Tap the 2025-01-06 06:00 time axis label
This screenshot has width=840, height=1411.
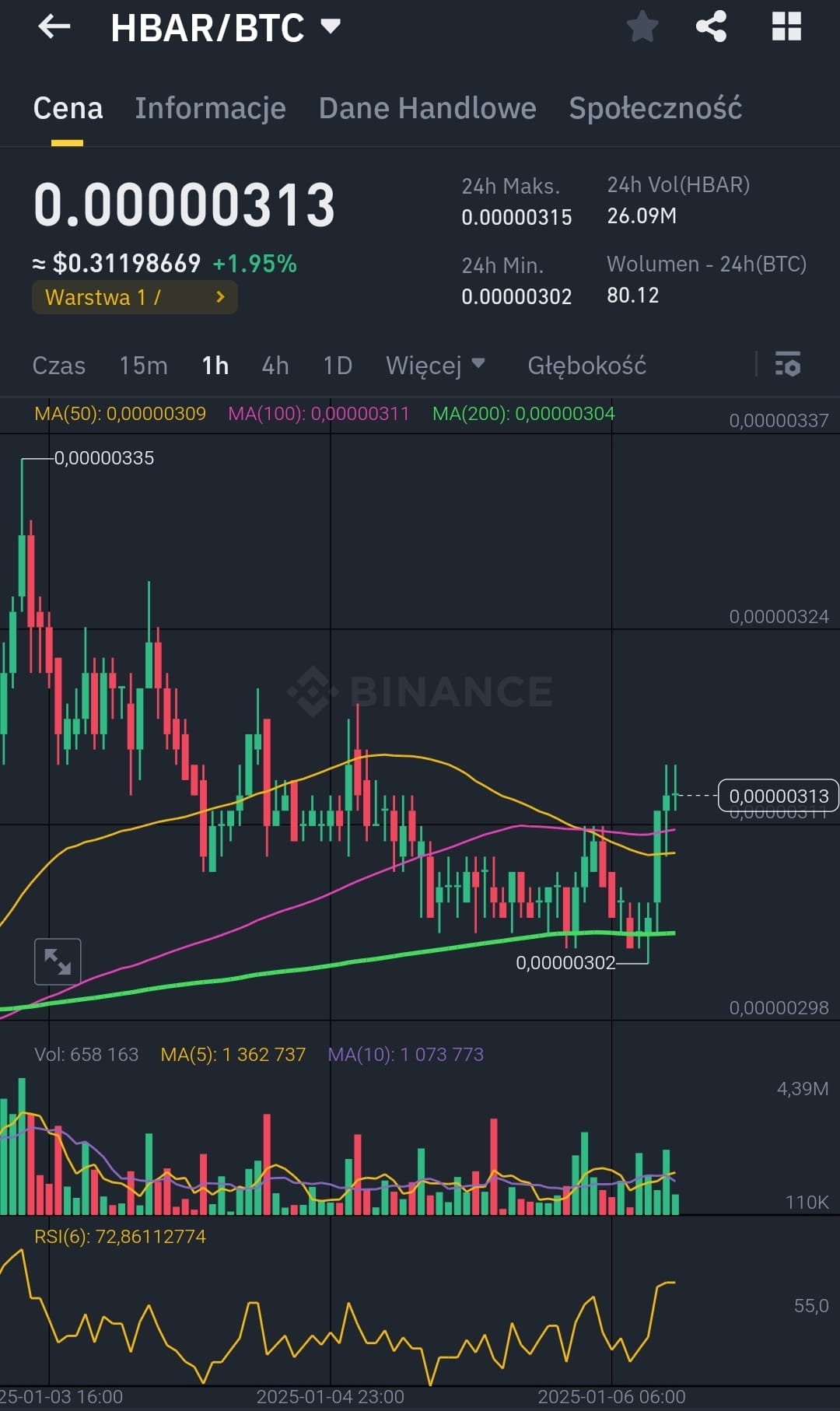(x=611, y=1397)
